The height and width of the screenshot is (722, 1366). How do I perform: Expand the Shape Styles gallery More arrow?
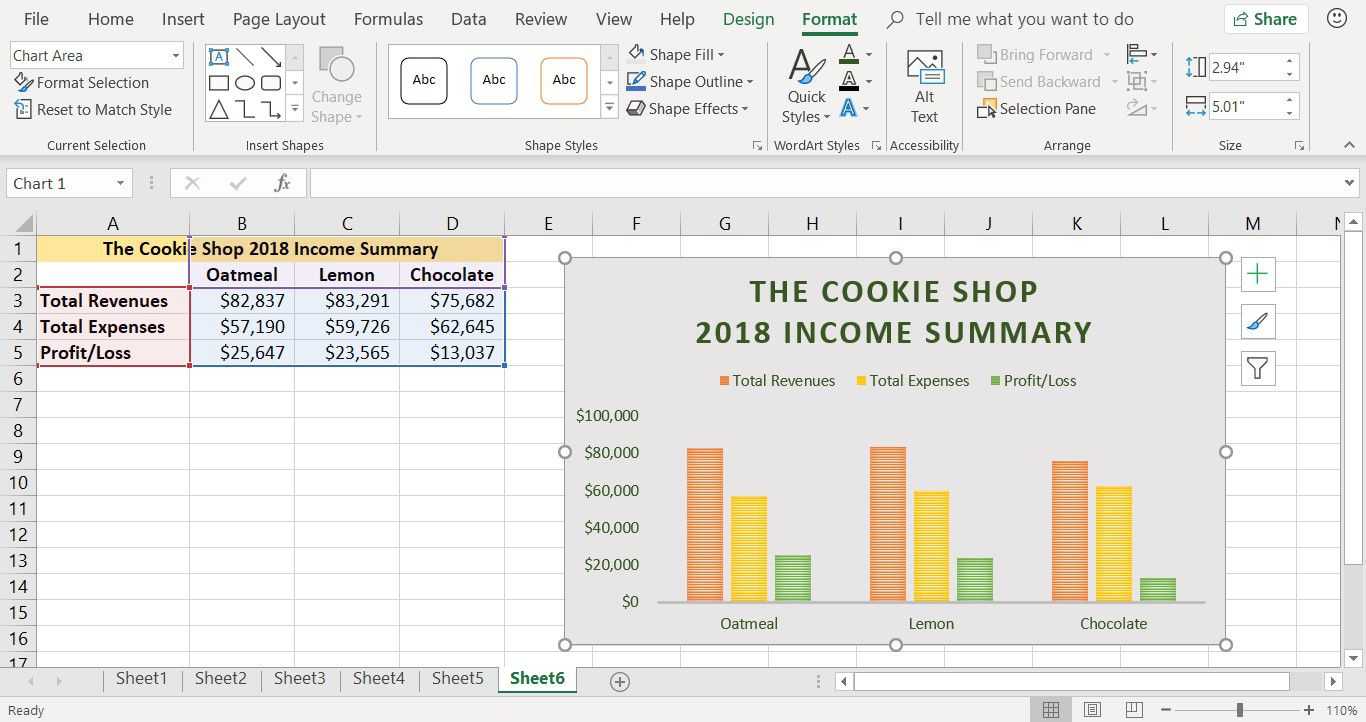(x=609, y=108)
